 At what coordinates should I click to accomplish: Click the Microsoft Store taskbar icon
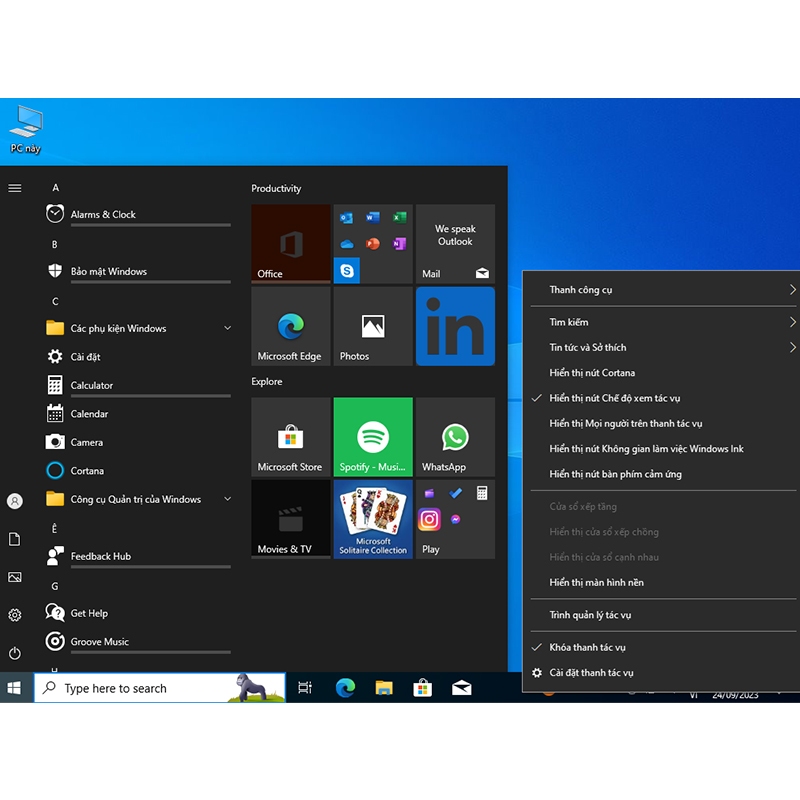click(x=423, y=688)
